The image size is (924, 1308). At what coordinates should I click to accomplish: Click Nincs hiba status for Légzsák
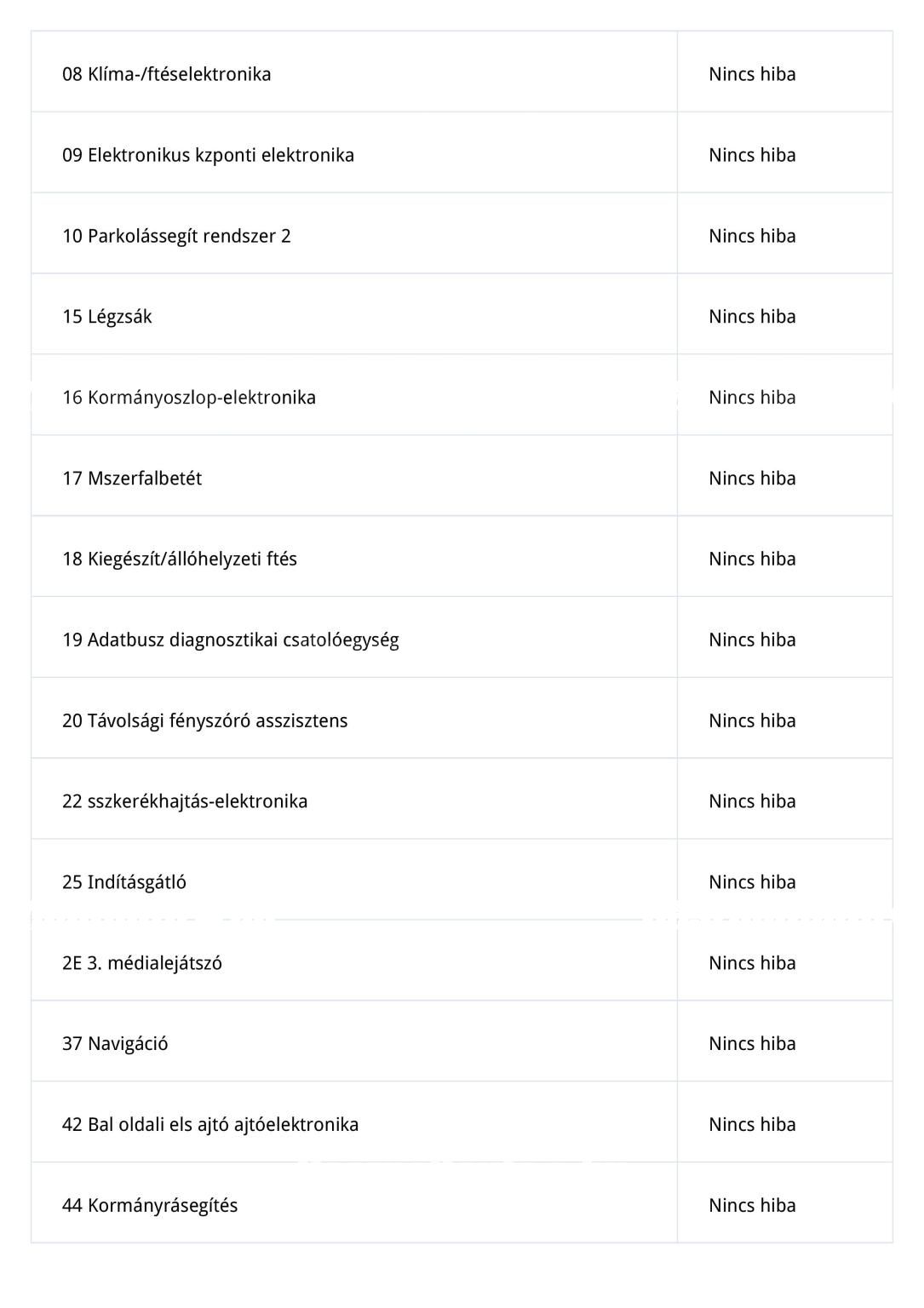752,317
